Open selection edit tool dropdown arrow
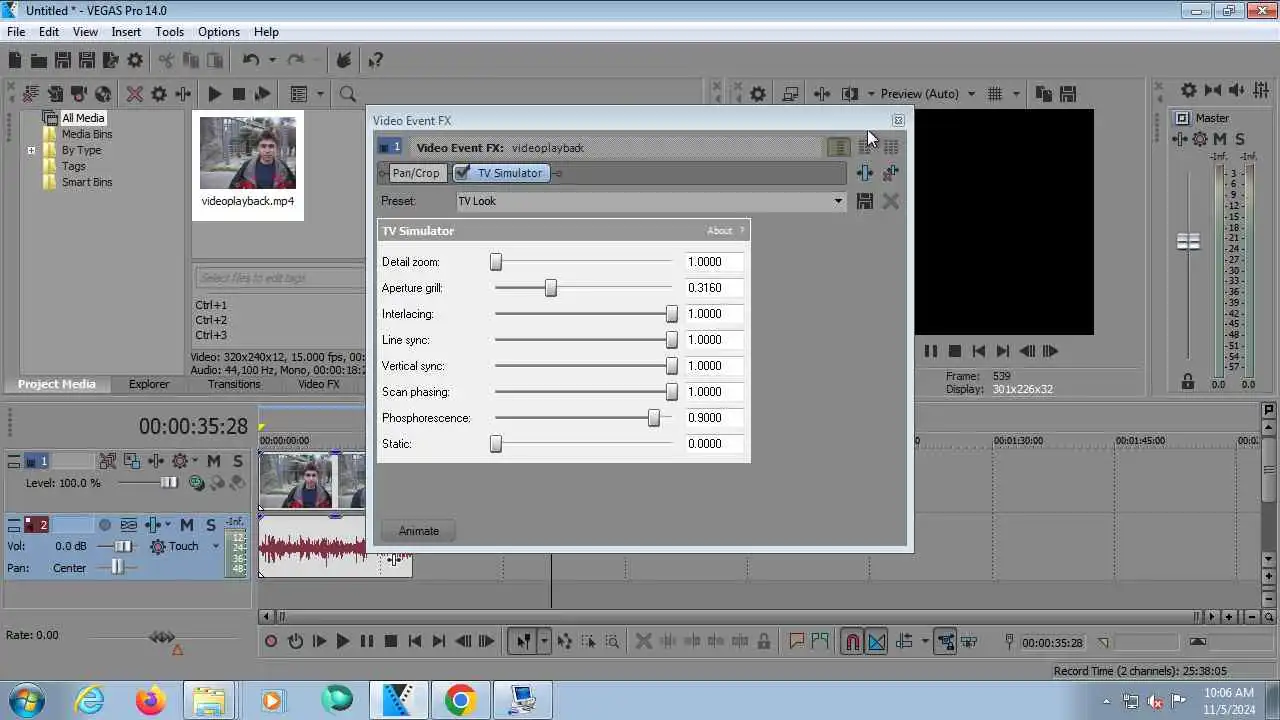Viewport: 1280px width, 720px height. point(544,642)
